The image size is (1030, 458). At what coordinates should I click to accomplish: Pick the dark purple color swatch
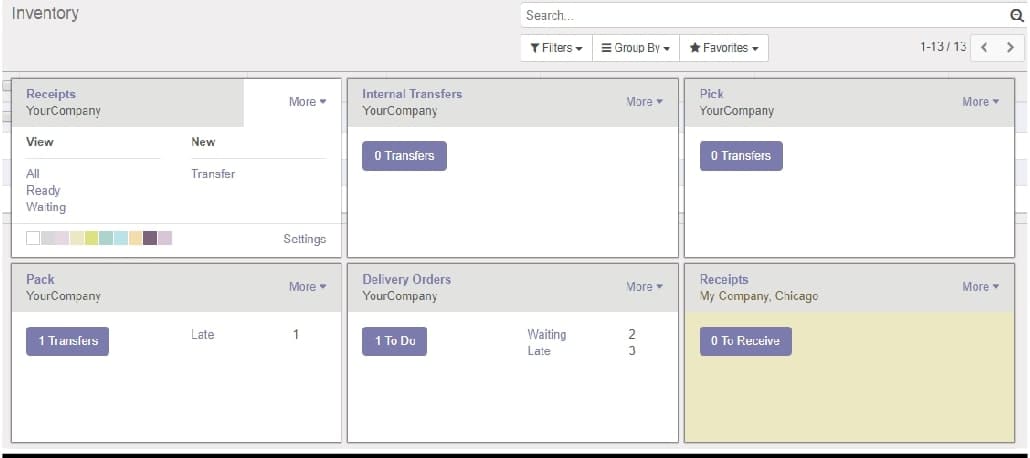pyautogui.click(x=150, y=238)
